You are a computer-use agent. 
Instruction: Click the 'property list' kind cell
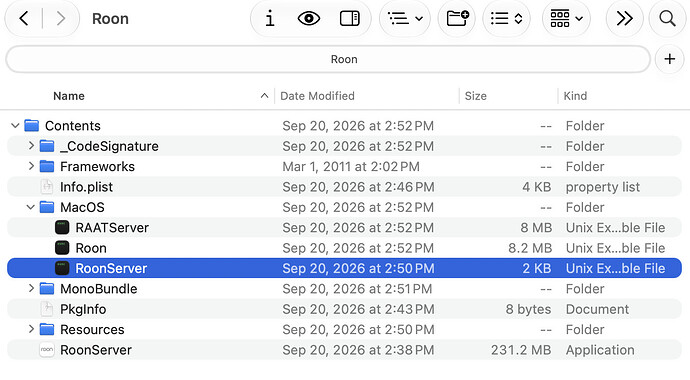[602, 187]
